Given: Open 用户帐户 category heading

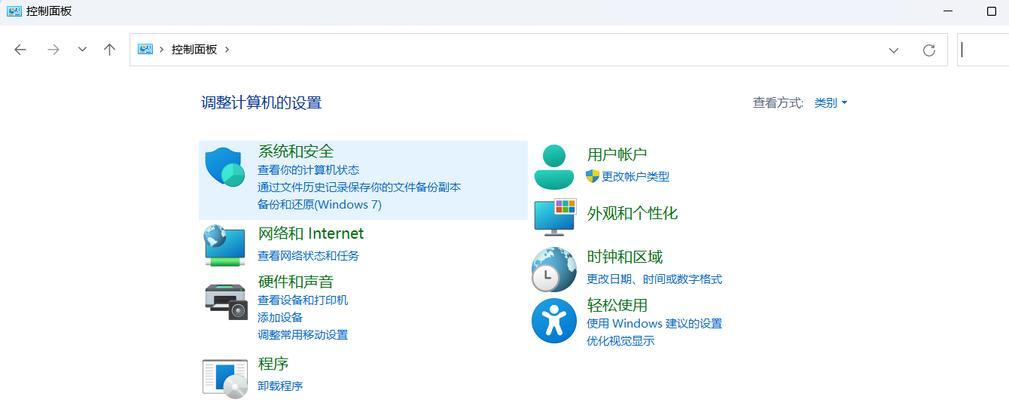Looking at the screenshot, I should [617, 154].
